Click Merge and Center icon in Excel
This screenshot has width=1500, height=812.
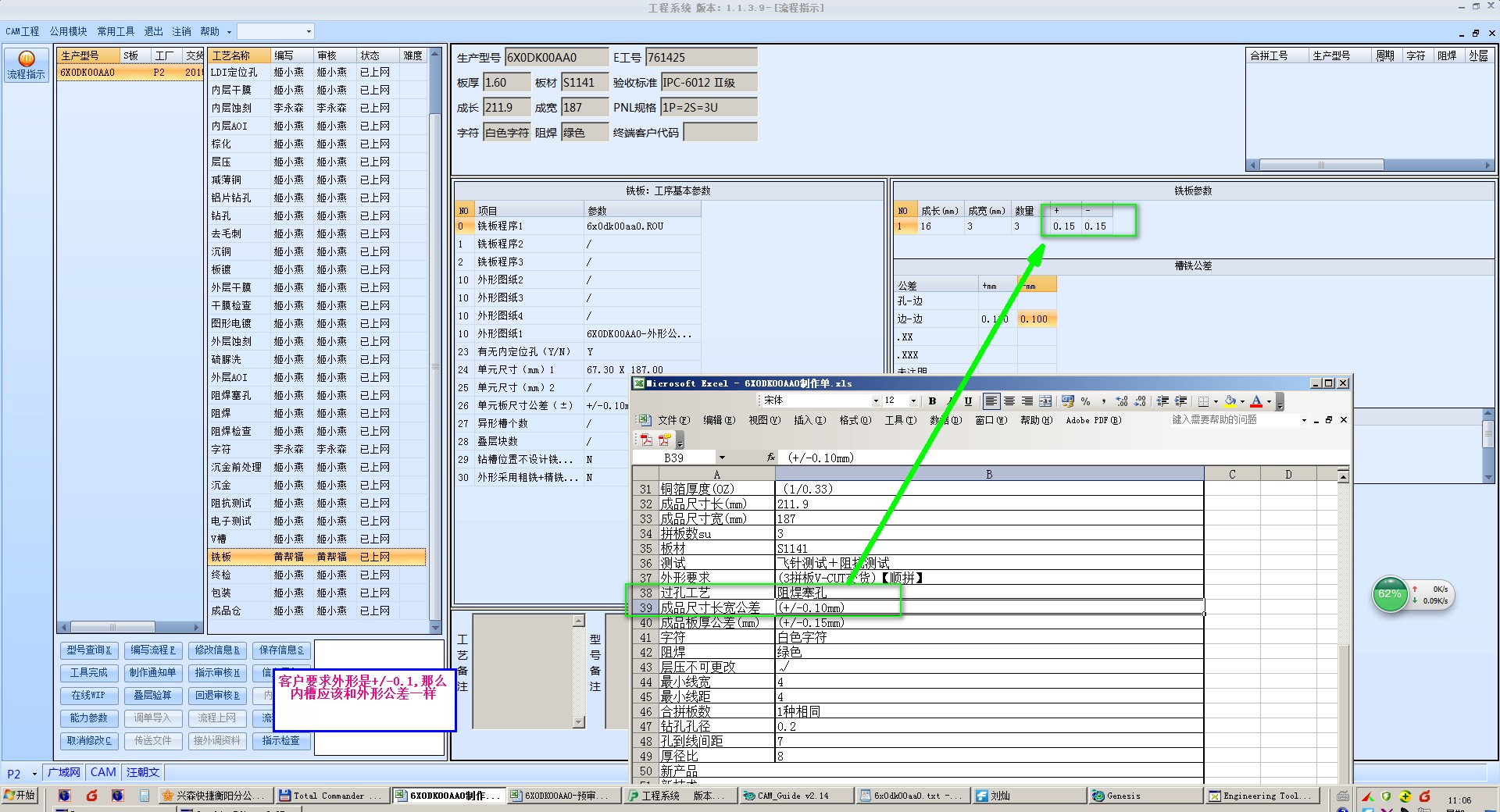[x=1045, y=401]
